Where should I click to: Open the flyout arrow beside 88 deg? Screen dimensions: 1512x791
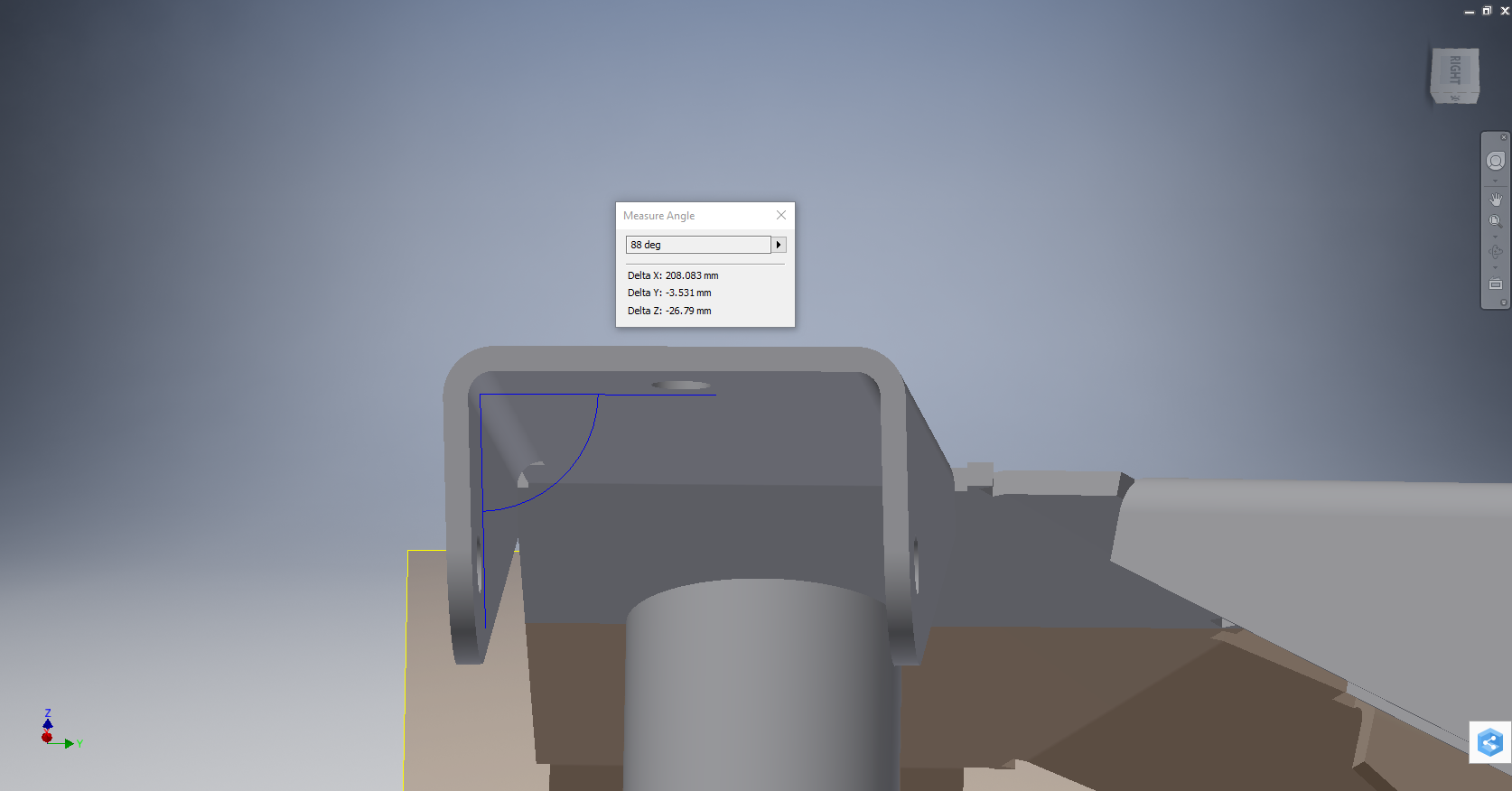point(779,245)
